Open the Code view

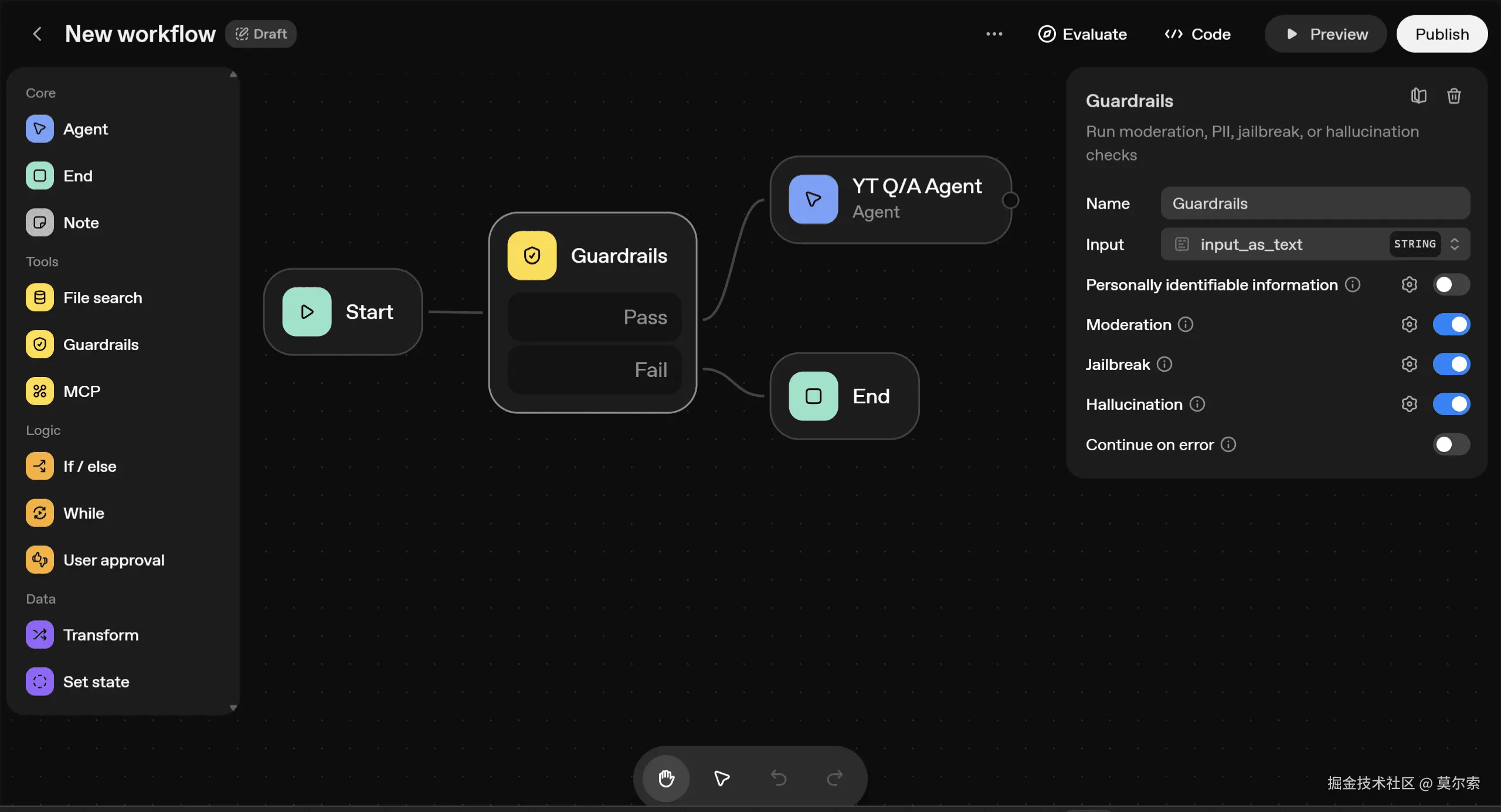[1197, 34]
